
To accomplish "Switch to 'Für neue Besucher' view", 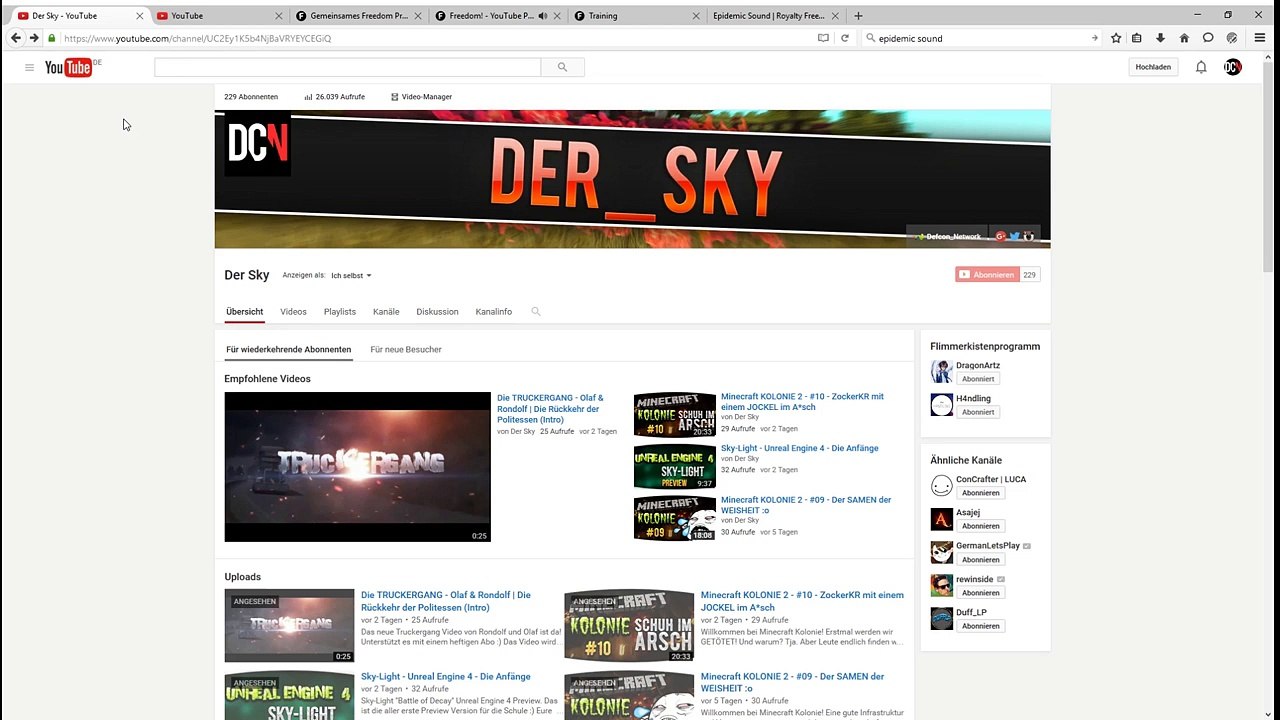I will (406, 349).
